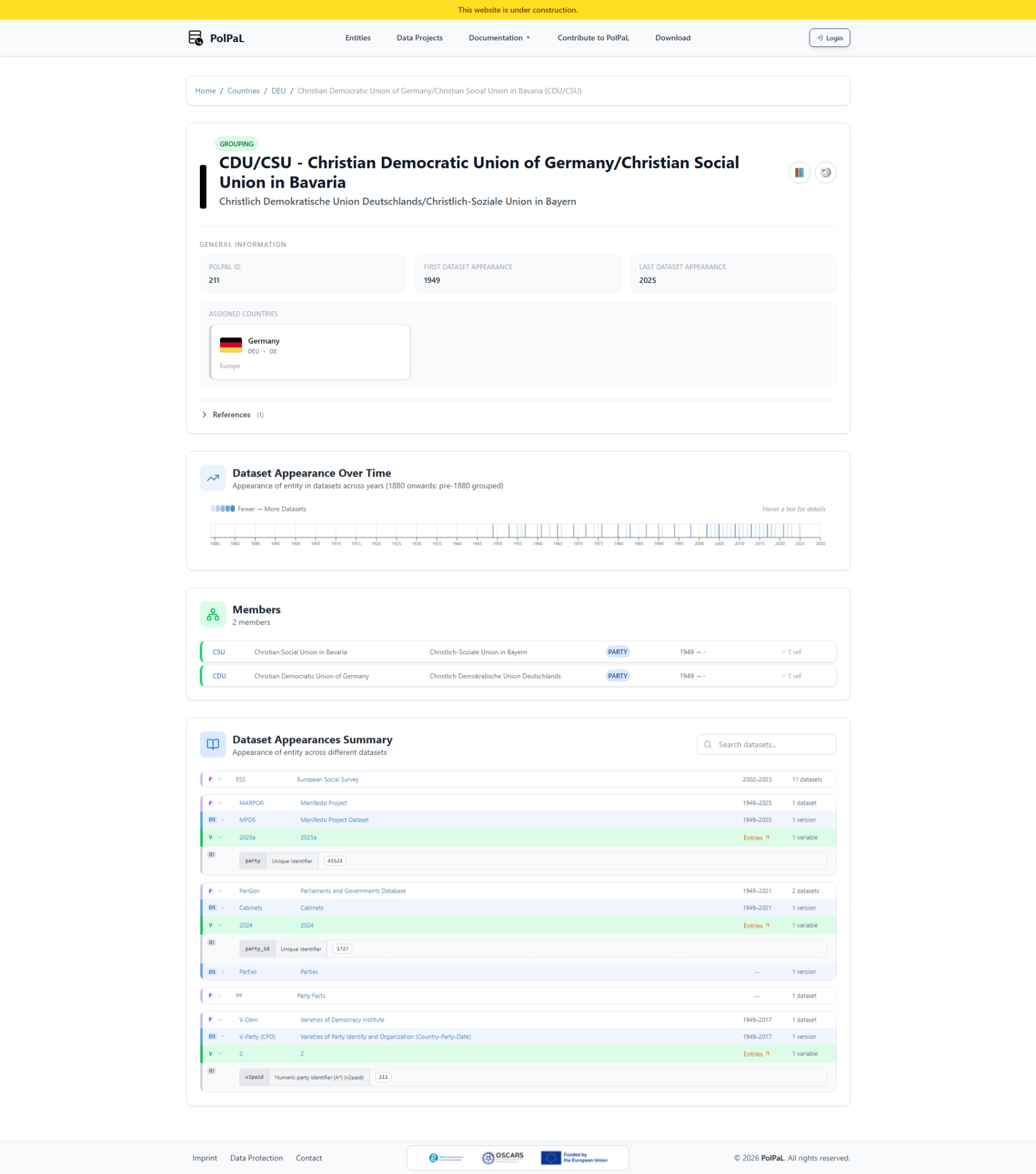Collapse the V-Dem project row

(219, 1020)
